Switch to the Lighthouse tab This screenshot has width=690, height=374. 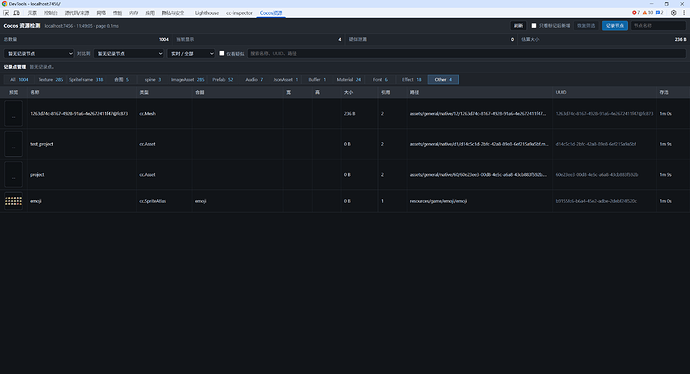point(207,13)
